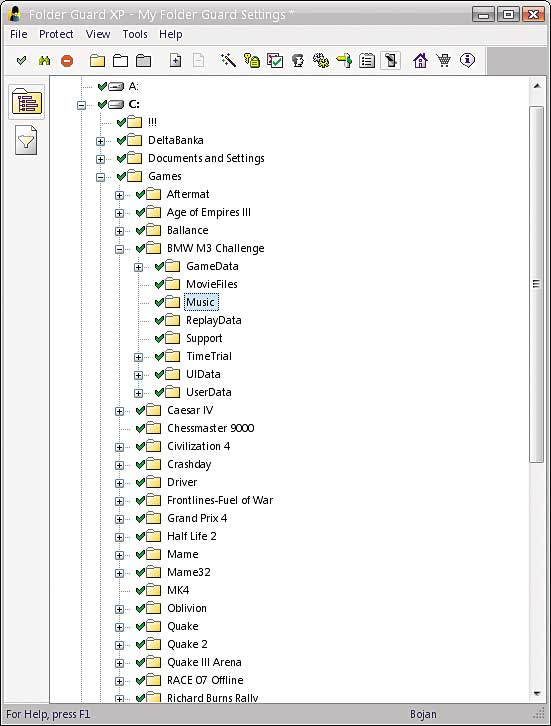Open the File menu
551x726 pixels.
(19, 34)
